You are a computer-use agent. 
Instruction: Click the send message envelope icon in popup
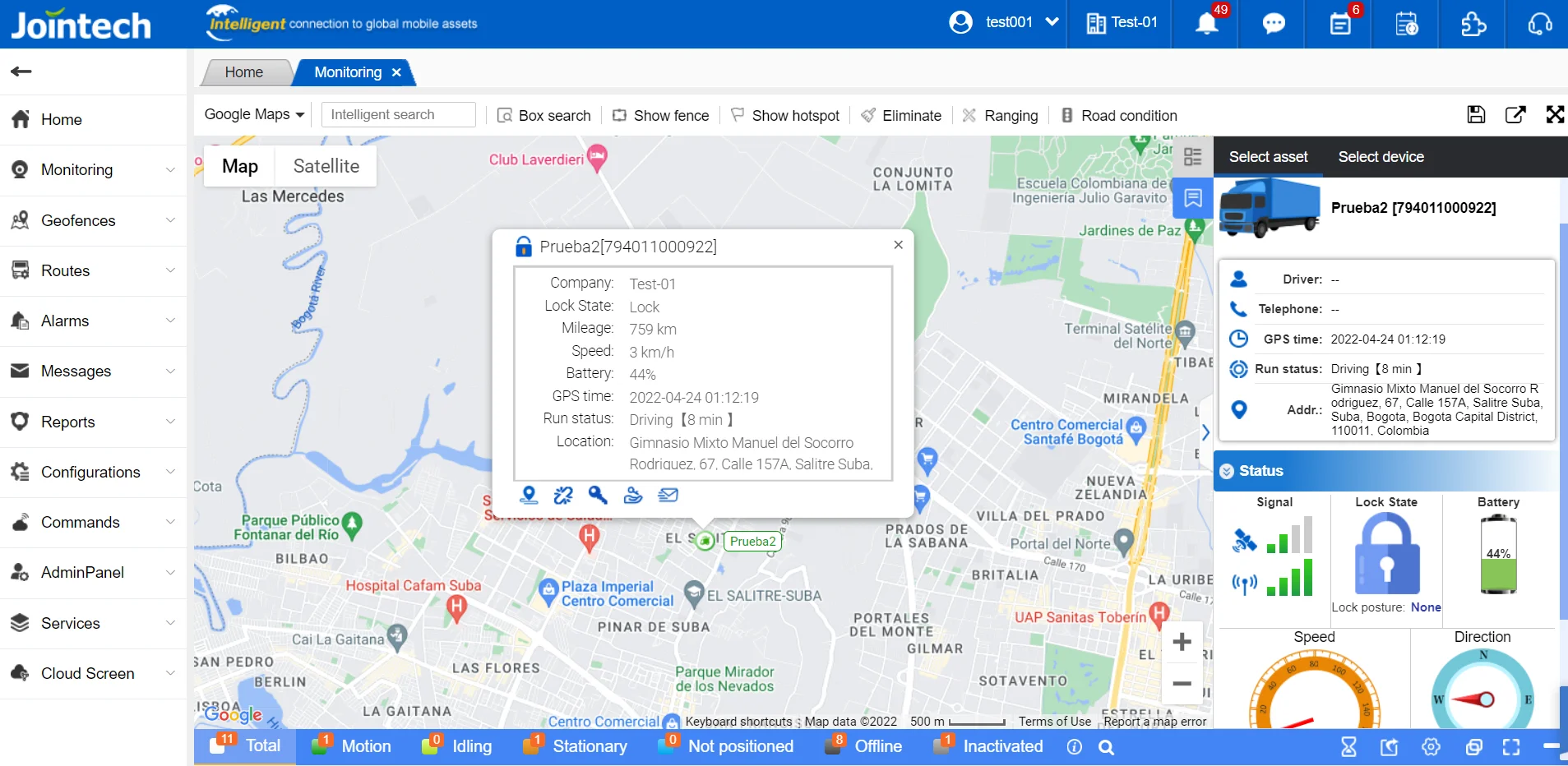pos(668,495)
